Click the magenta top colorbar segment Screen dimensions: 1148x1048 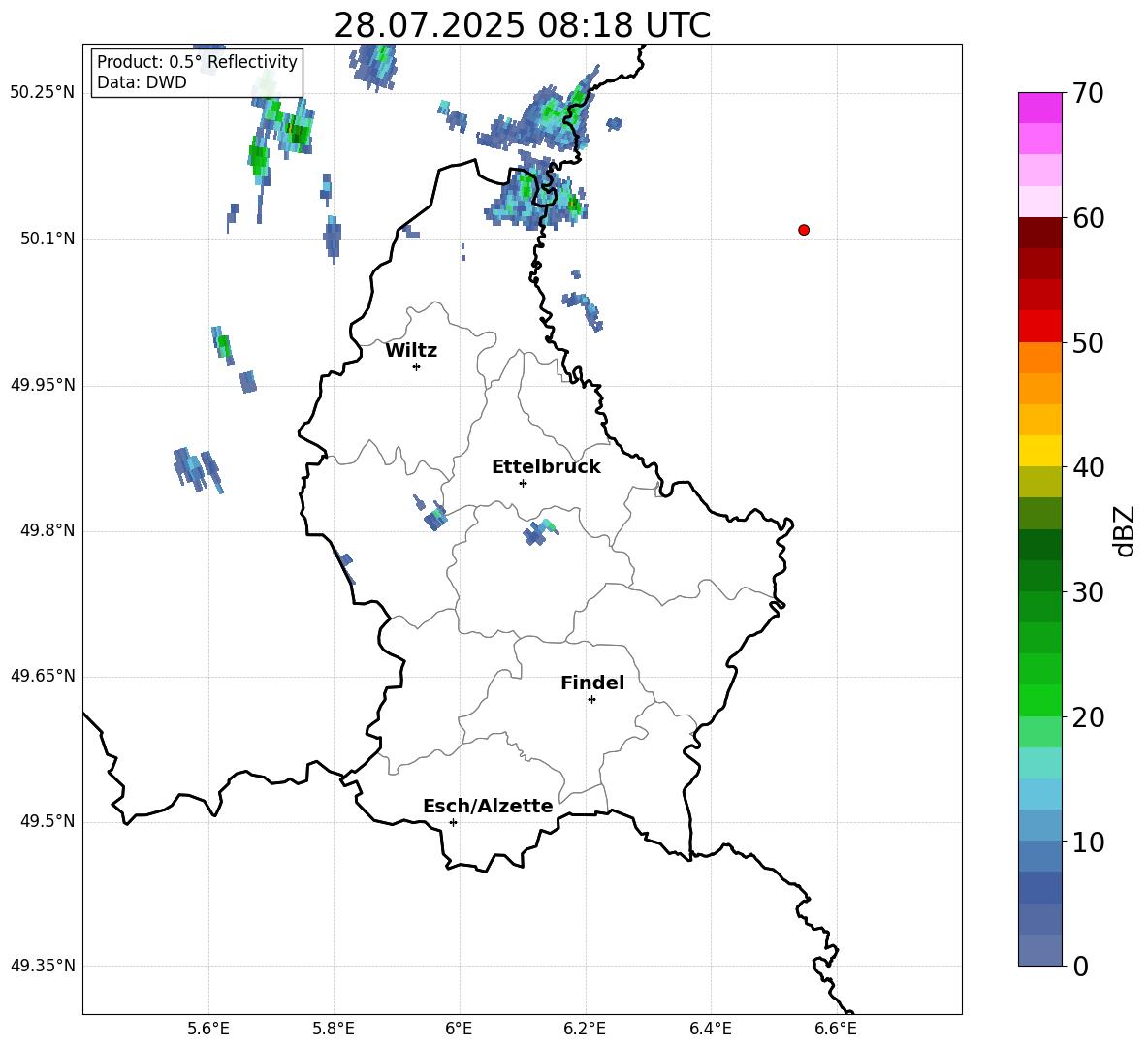(x=1040, y=108)
